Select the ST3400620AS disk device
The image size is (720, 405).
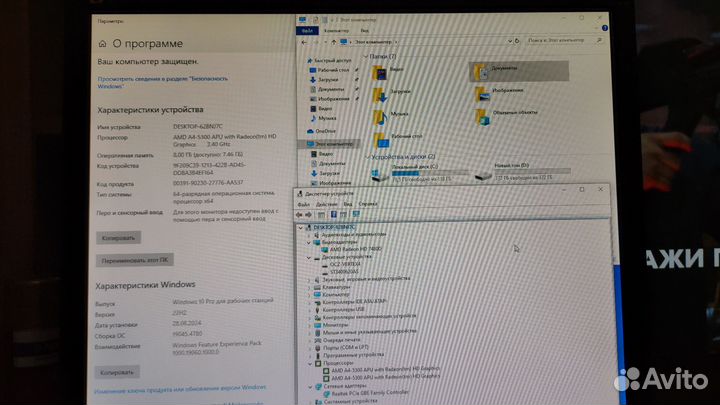click(x=340, y=272)
